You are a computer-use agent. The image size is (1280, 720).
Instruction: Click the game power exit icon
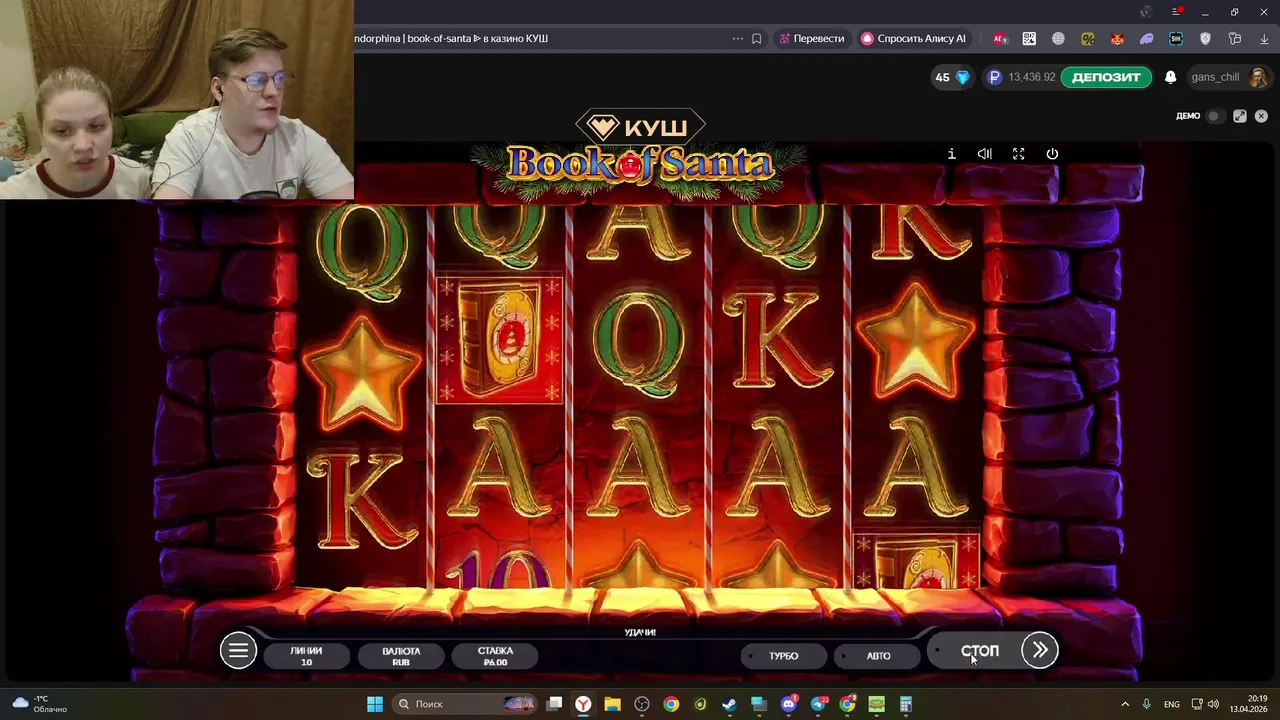pos(1052,154)
